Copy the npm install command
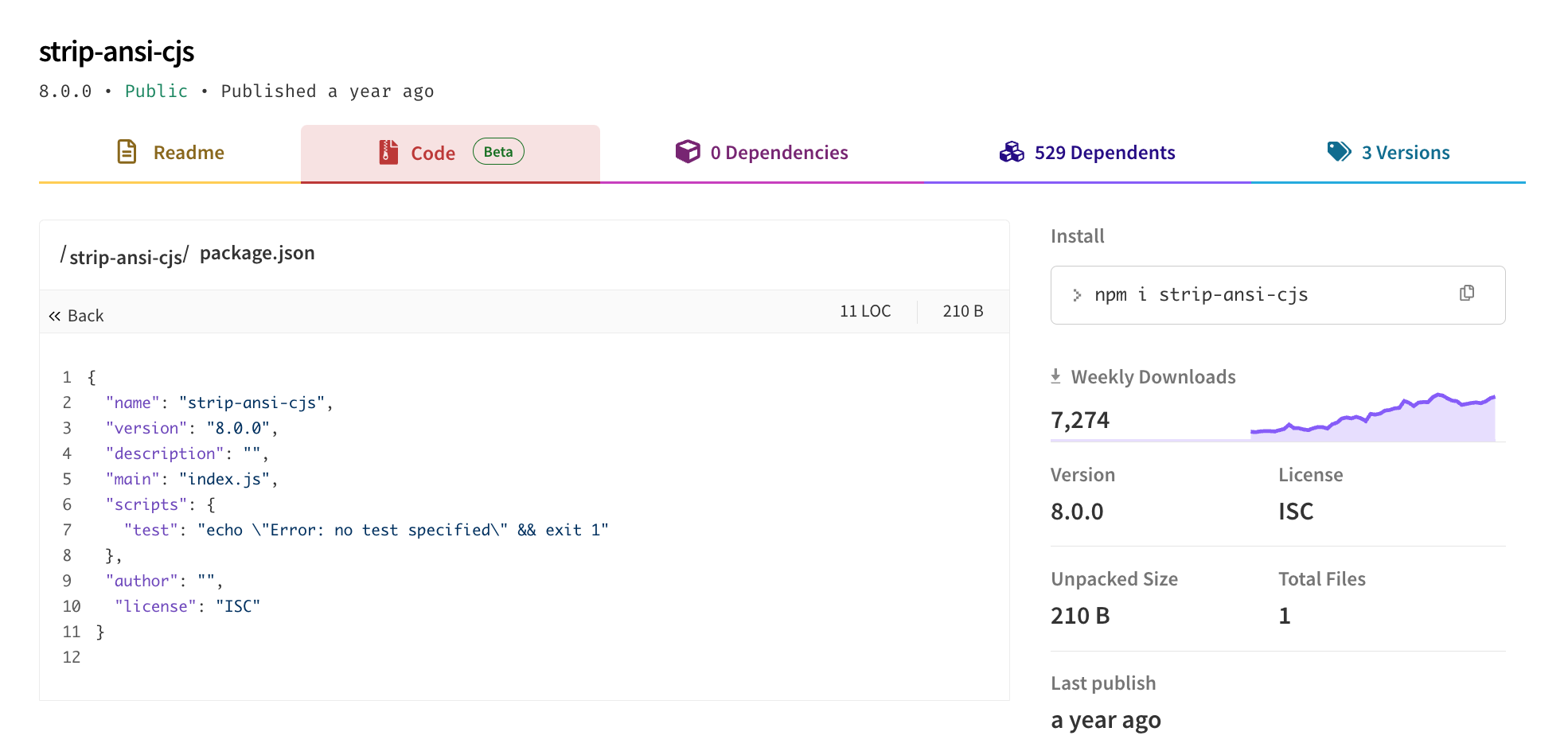This screenshot has width=1568, height=751. point(1467,294)
